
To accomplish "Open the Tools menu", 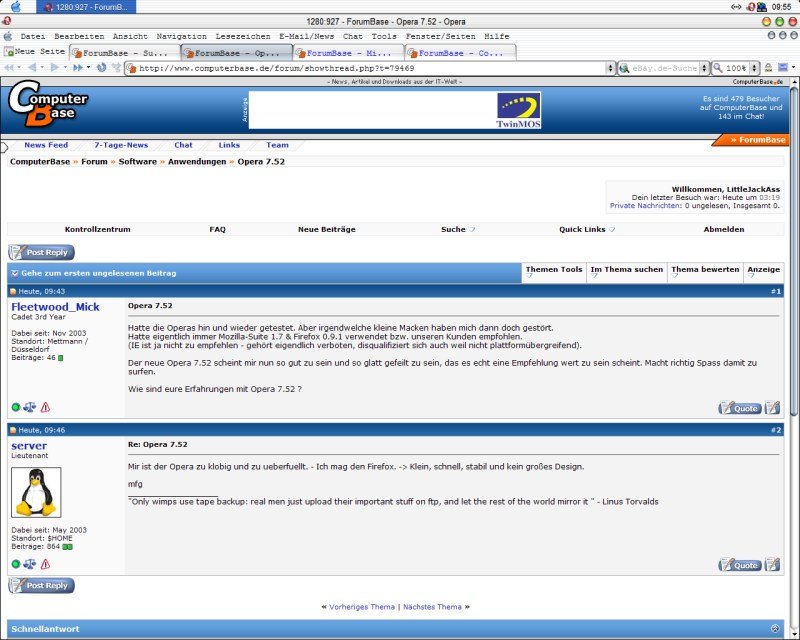I will pyautogui.click(x=384, y=36).
